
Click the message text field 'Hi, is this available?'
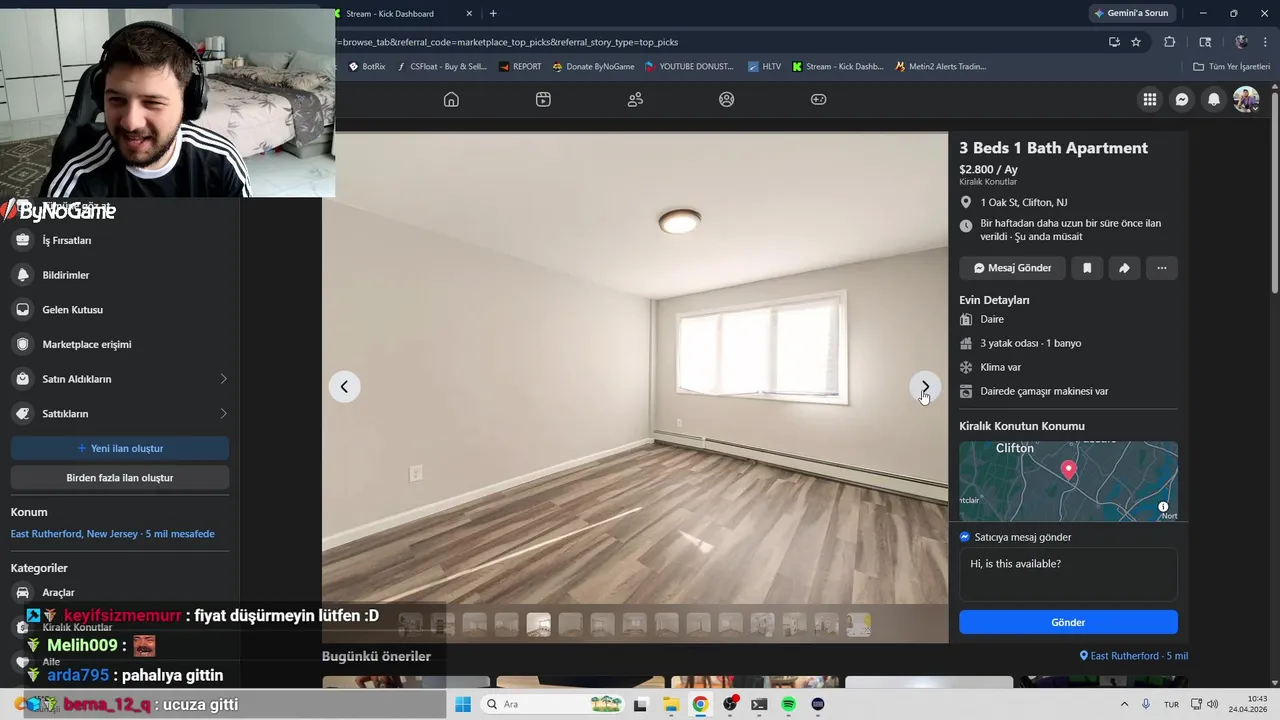point(1068,574)
